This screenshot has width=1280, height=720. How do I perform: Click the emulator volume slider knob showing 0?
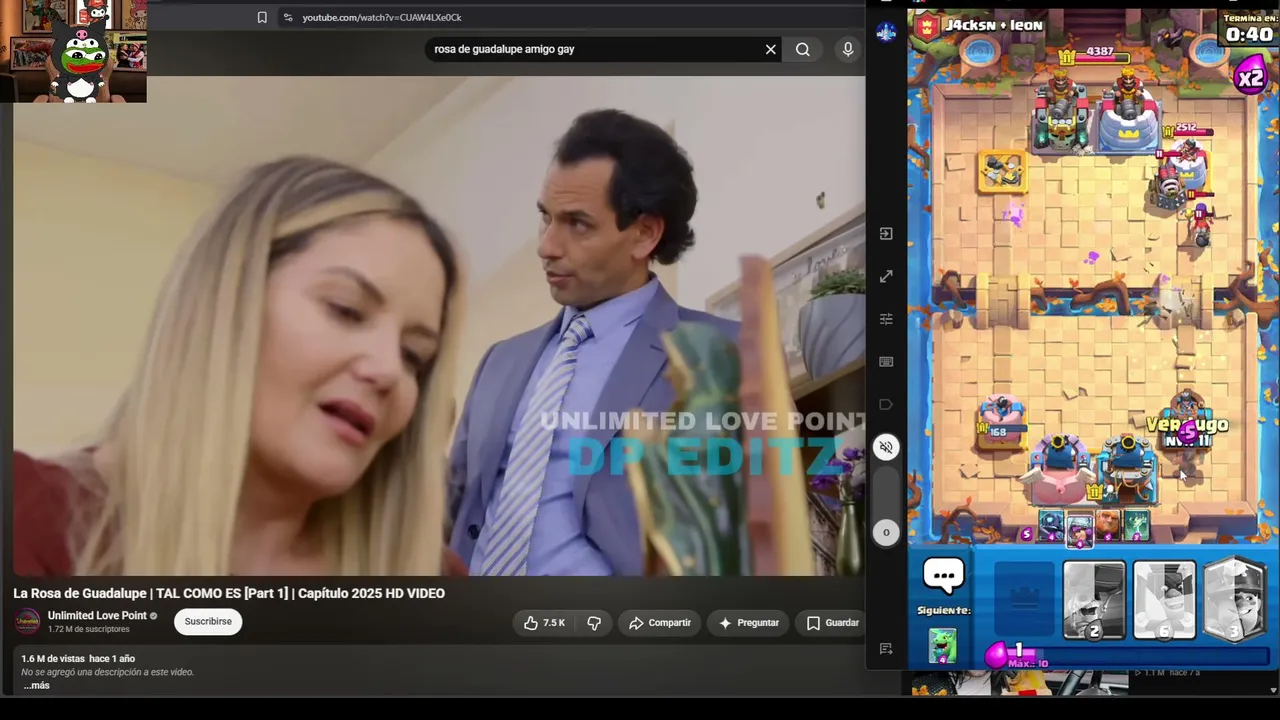coord(886,533)
